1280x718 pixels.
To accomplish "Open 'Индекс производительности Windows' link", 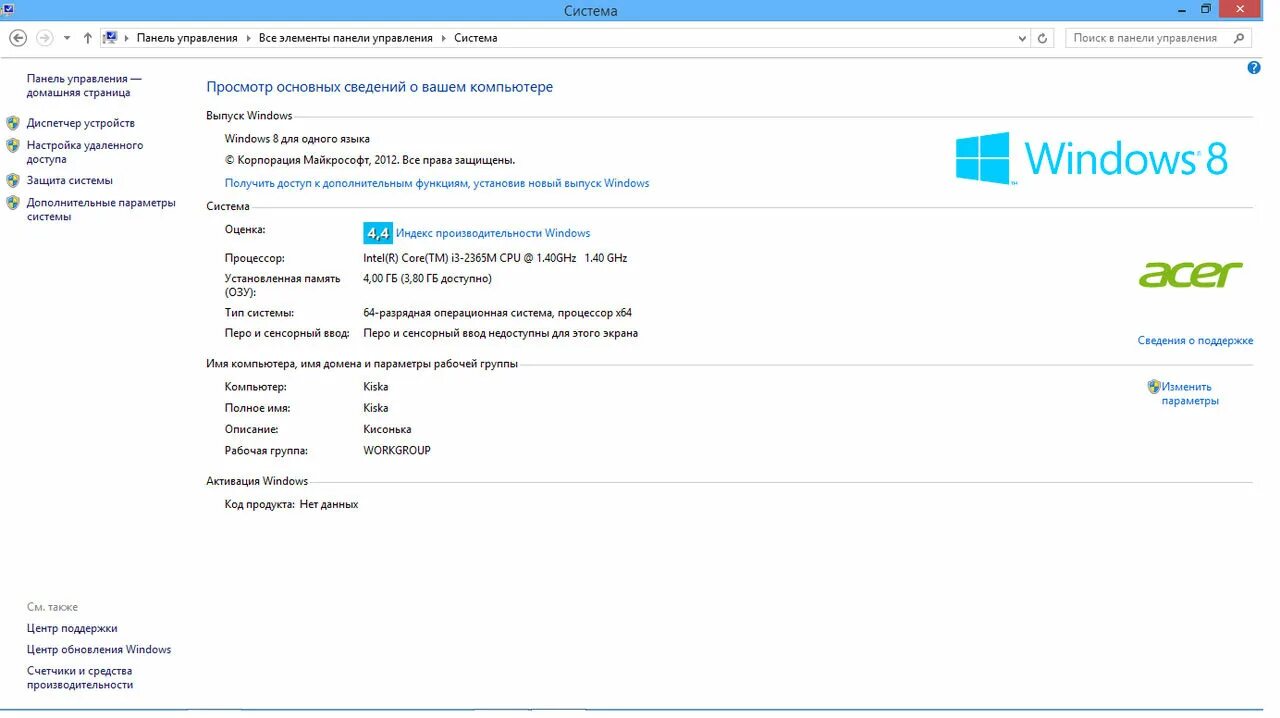I will (x=493, y=233).
